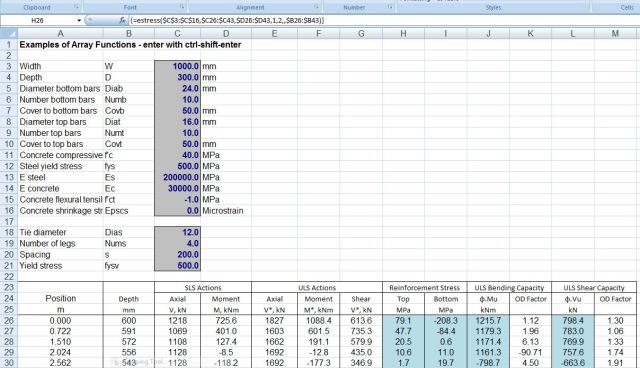640x368 pixels.
Task: Select column H header
Action: tap(403, 33)
